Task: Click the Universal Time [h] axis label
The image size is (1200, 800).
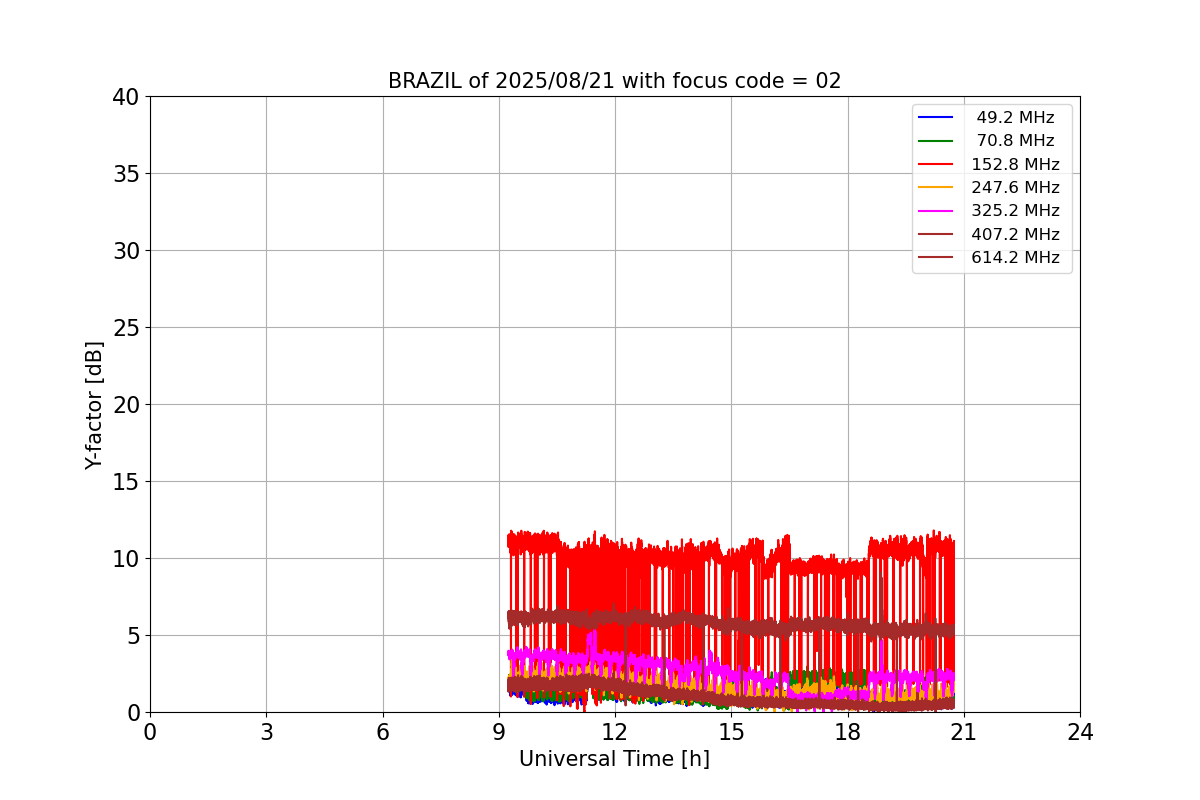Action: [x=614, y=759]
